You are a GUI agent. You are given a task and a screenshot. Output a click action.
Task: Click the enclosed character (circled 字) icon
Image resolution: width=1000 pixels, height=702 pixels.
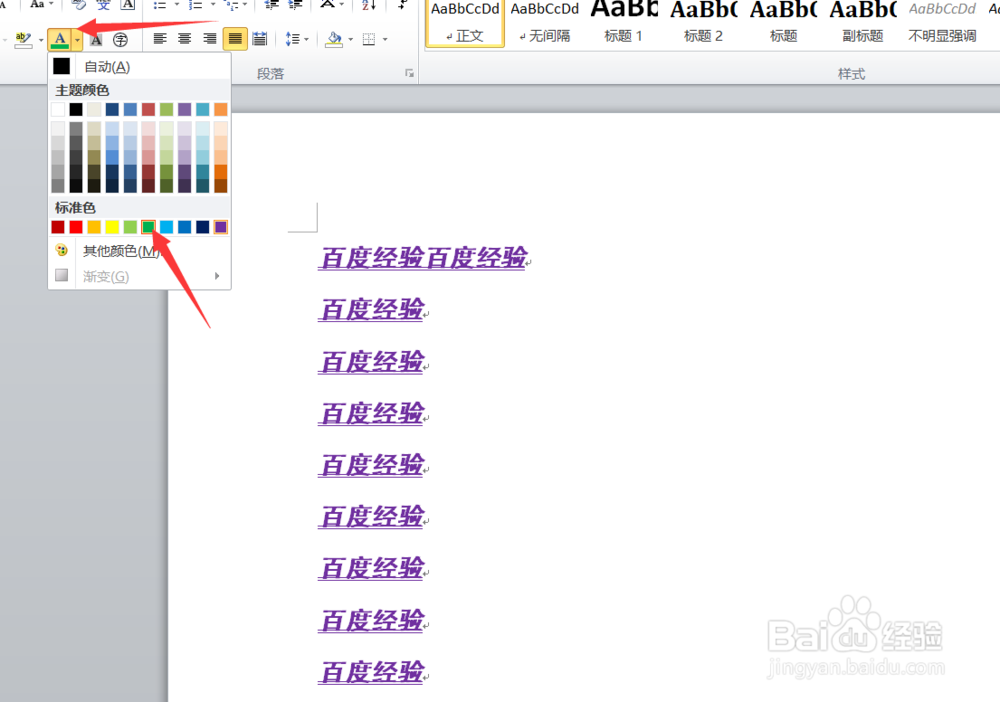coord(120,40)
